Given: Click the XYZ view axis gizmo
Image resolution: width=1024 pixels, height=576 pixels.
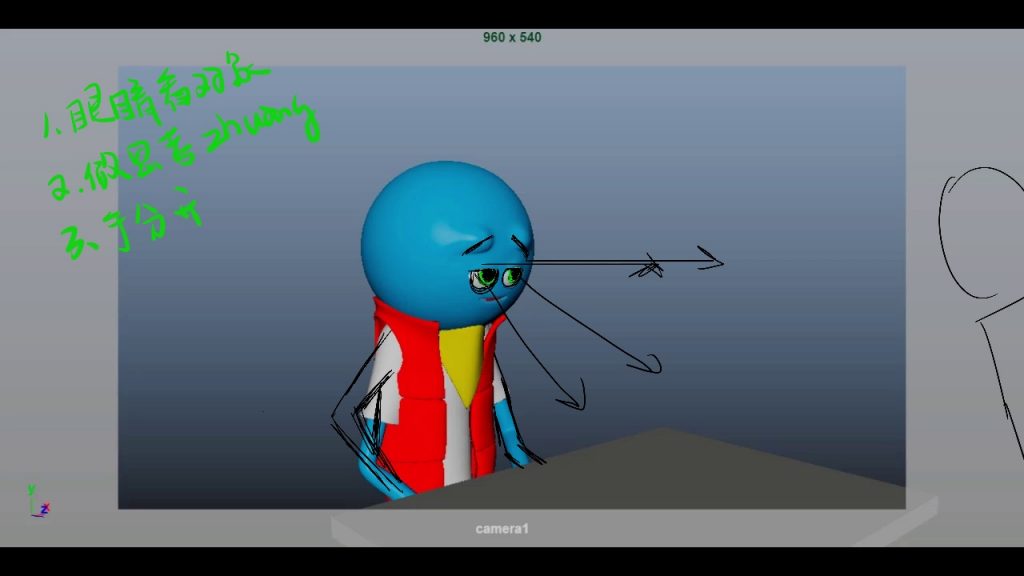Looking at the screenshot, I should [39, 501].
